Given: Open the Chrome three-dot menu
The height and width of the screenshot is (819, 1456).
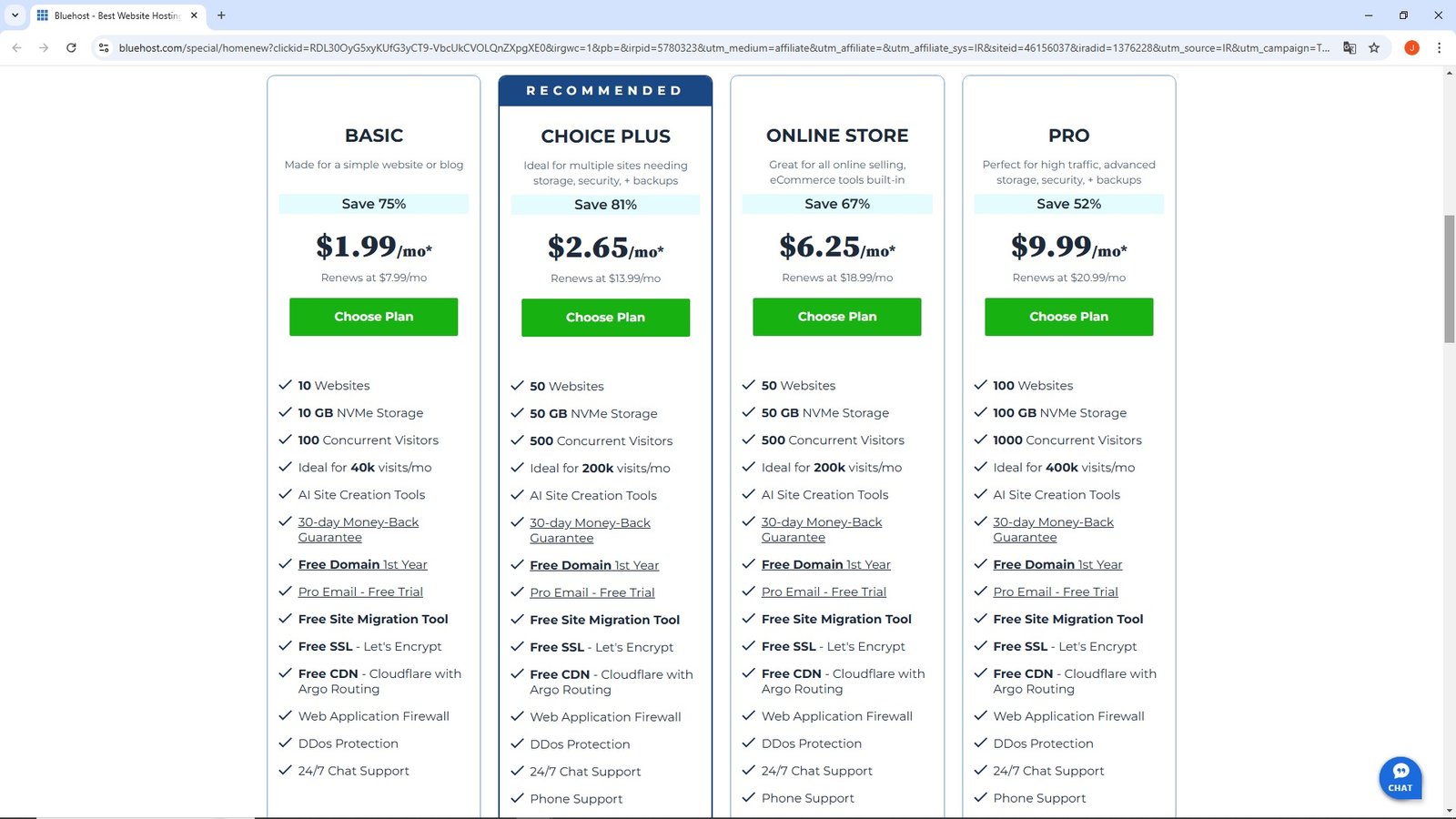Looking at the screenshot, I should click(1439, 48).
